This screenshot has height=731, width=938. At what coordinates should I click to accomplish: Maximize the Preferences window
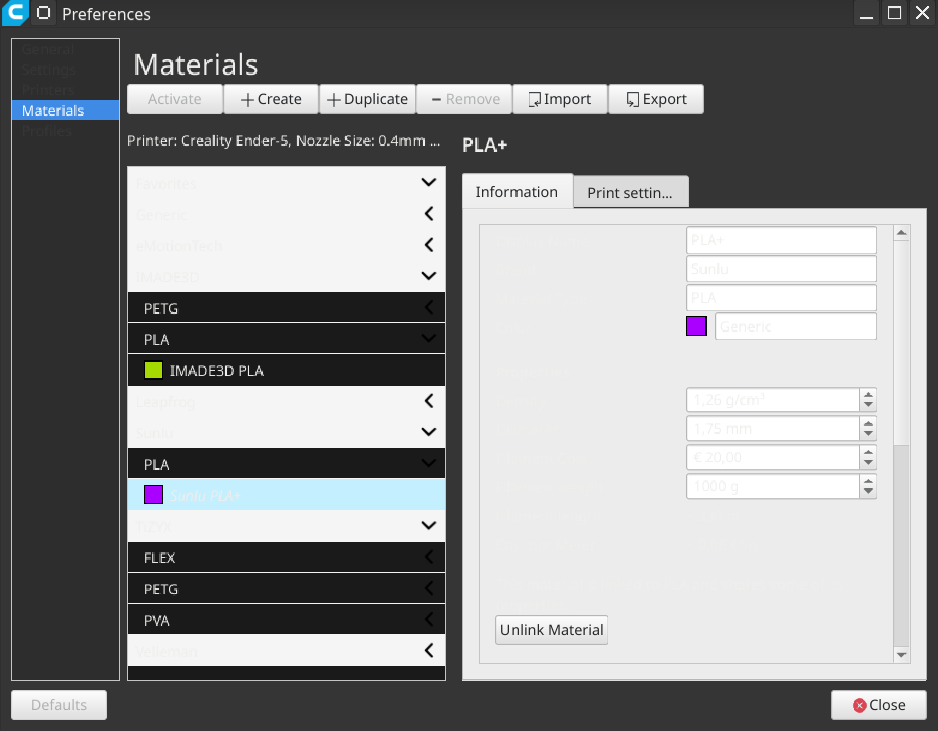pos(894,13)
